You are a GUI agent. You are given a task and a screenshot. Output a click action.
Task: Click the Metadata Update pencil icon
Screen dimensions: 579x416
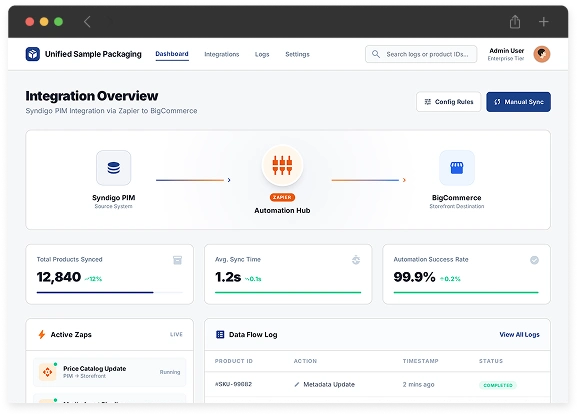pos(297,385)
